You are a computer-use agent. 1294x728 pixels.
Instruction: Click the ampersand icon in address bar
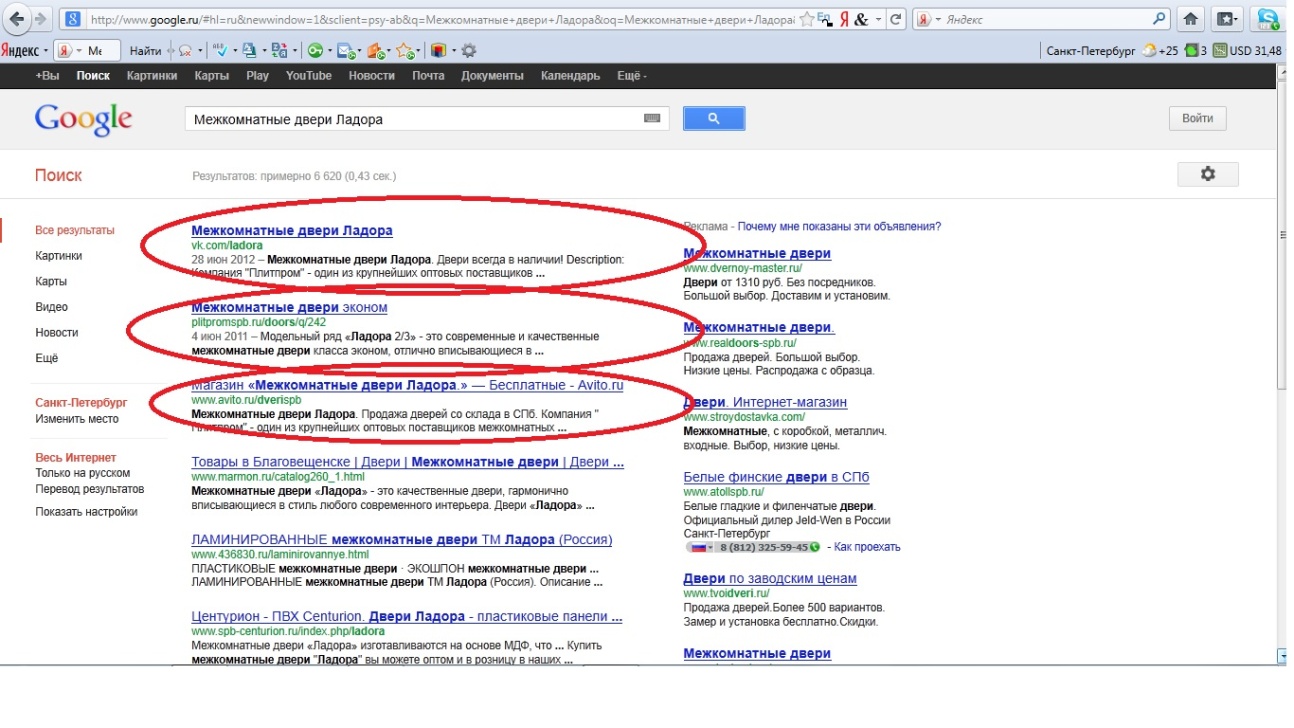[x=862, y=19]
